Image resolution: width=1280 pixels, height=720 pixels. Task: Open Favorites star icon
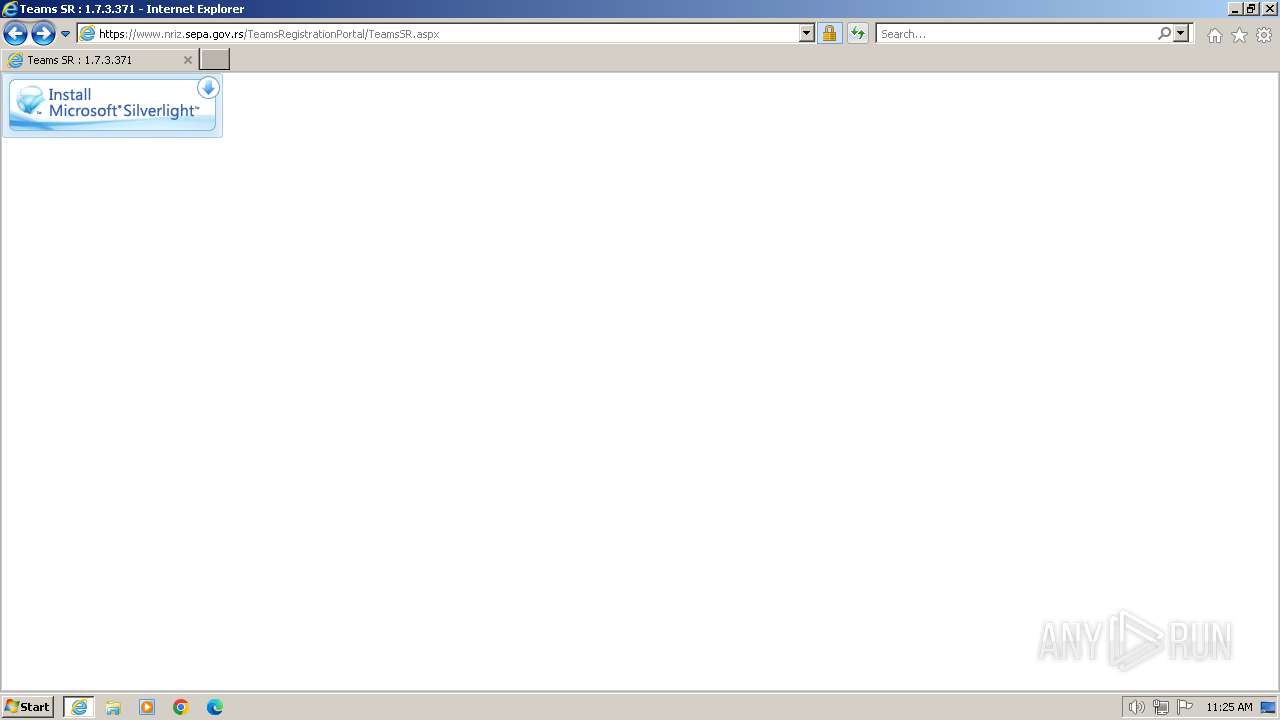pos(1239,35)
